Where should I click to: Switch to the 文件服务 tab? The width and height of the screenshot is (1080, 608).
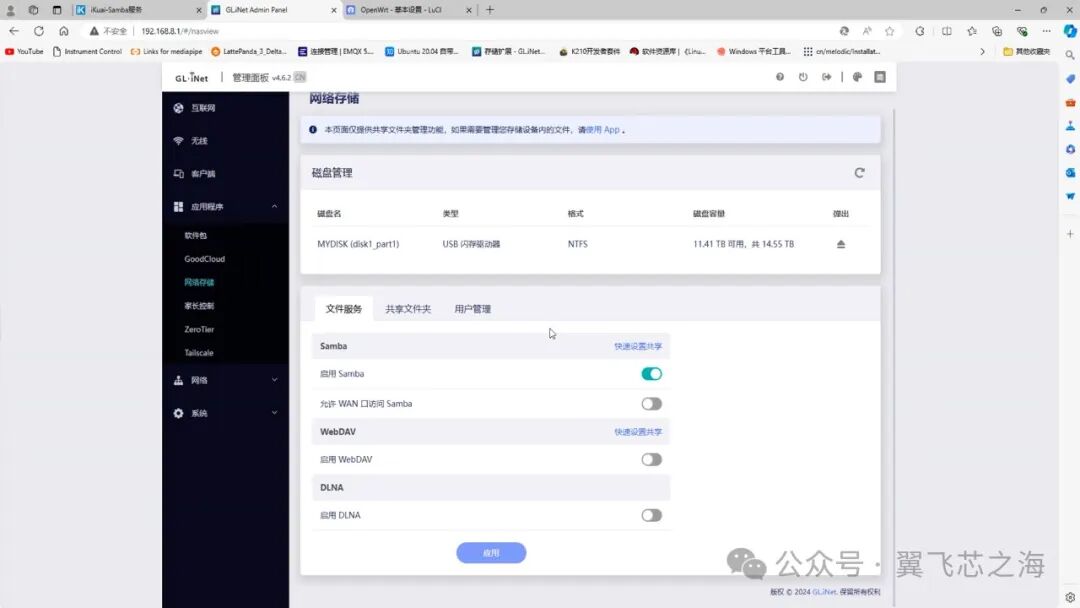click(344, 308)
